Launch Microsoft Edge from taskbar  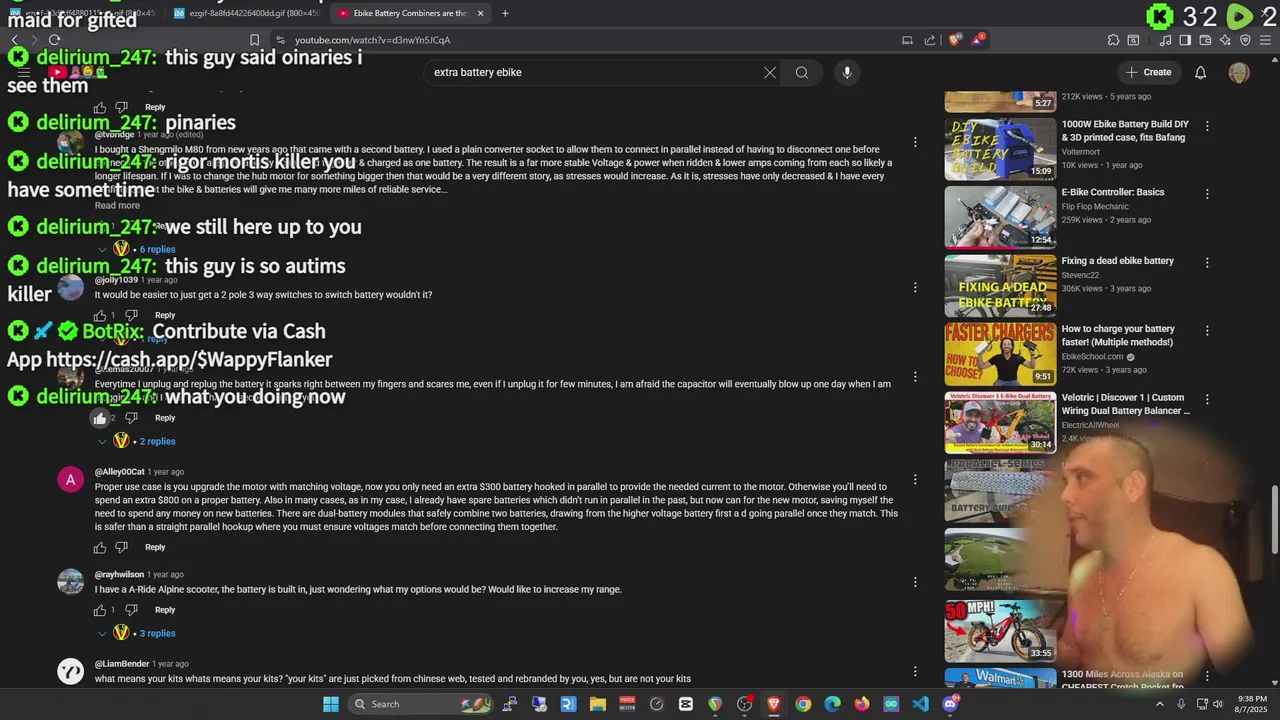pos(832,704)
